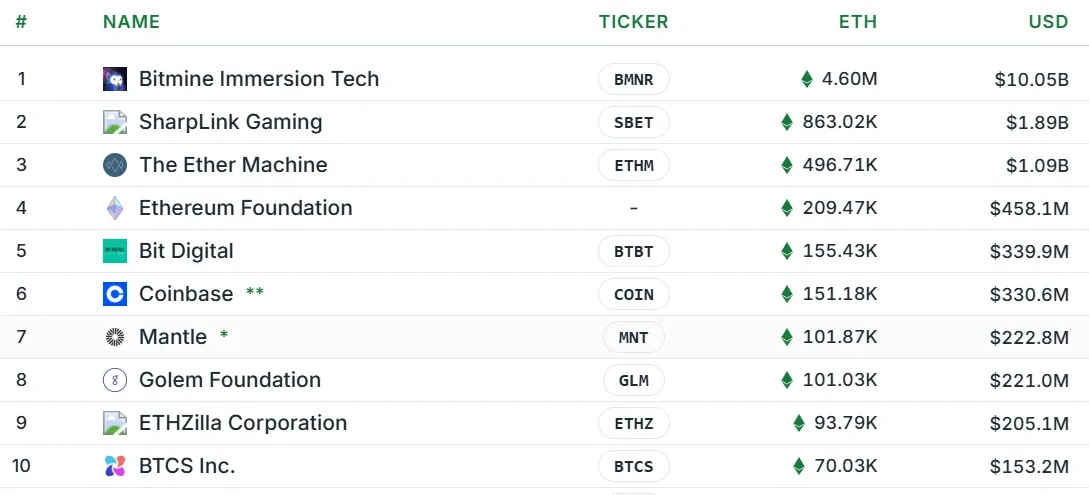Open the ETHZilla Corporation name link
The height and width of the screenshot is (495, 1089).
(x=243, y=423)
